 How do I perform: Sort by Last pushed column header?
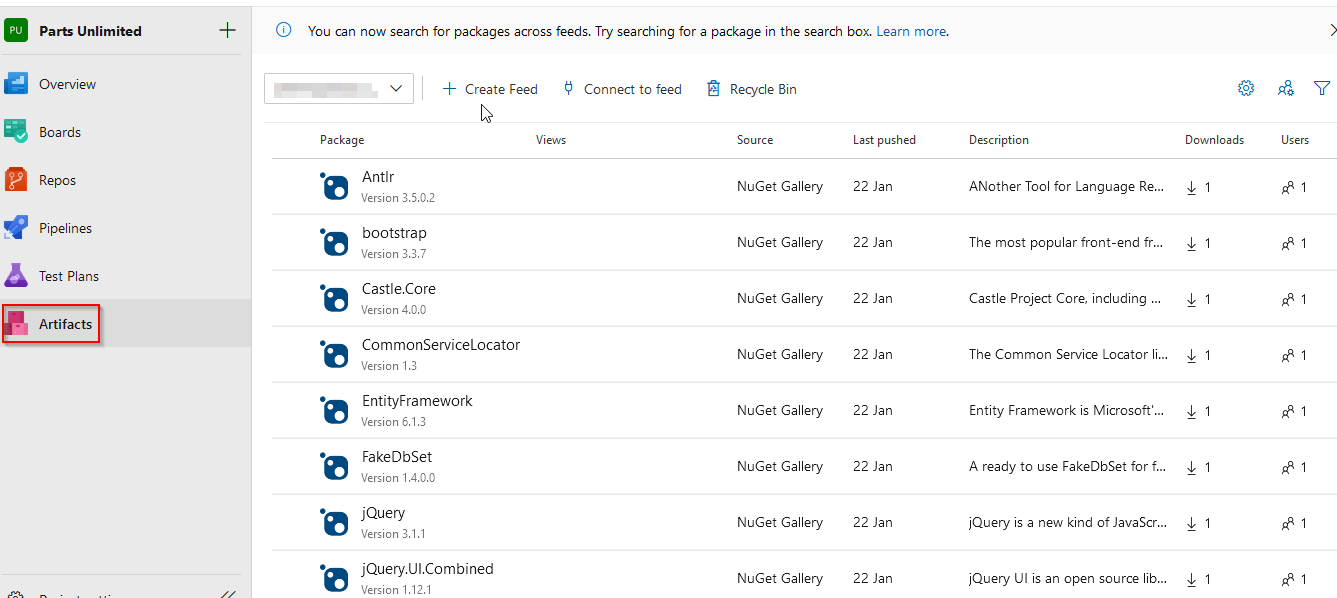coord(884,140)
